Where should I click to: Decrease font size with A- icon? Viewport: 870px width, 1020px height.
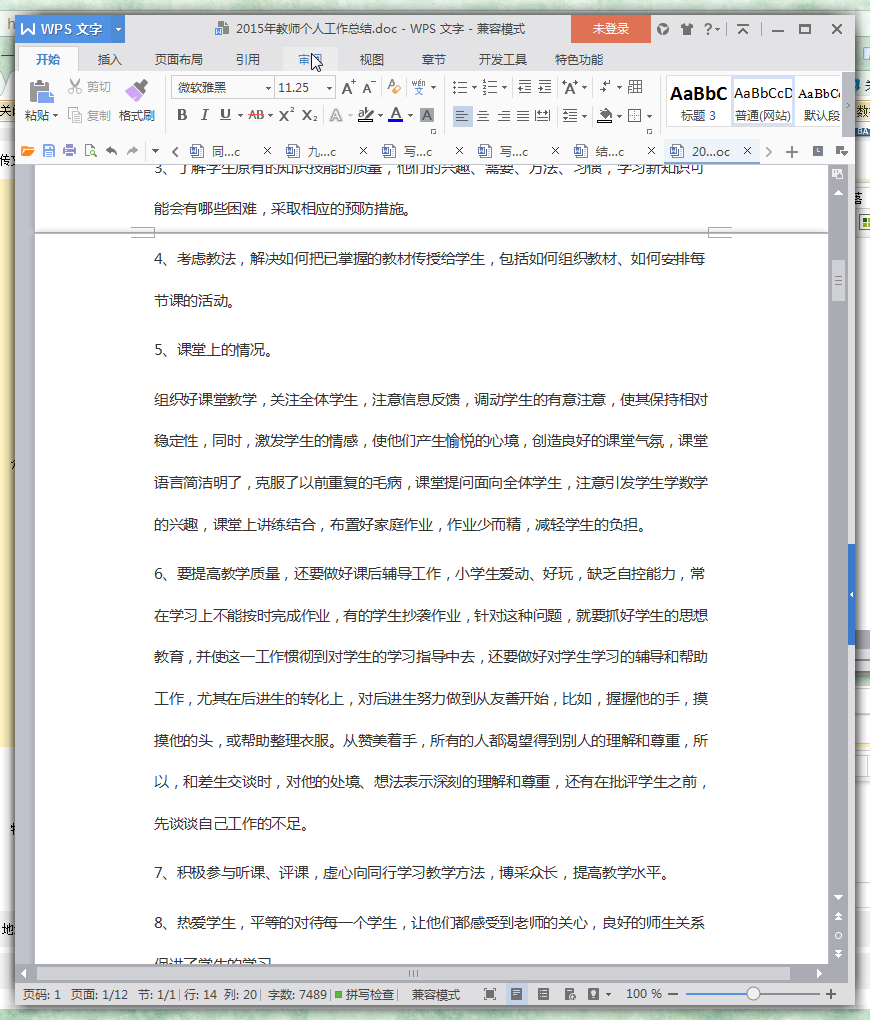(369, 87)
